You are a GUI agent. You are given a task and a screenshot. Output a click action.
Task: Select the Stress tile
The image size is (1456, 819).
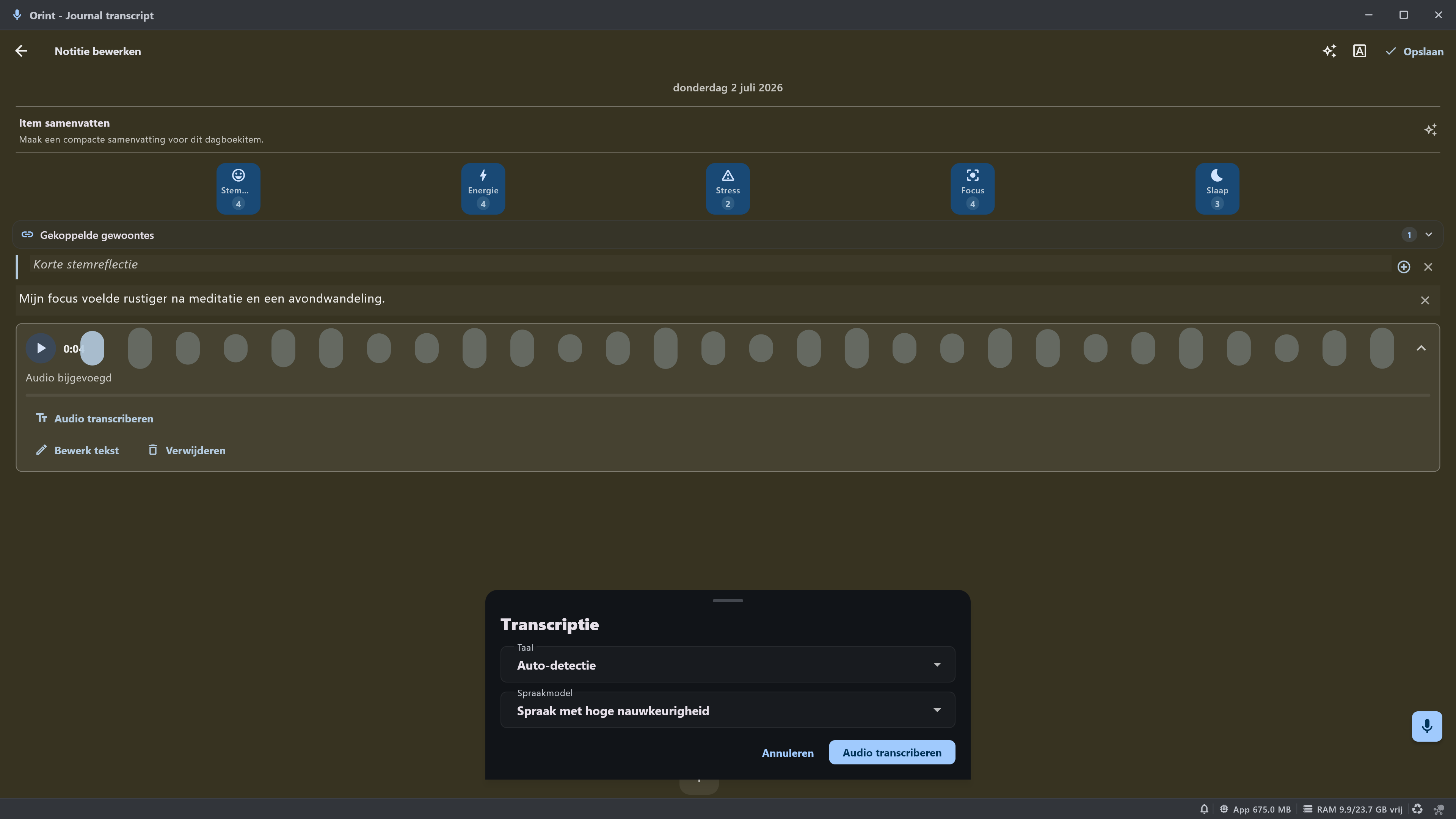click(728, 189)
